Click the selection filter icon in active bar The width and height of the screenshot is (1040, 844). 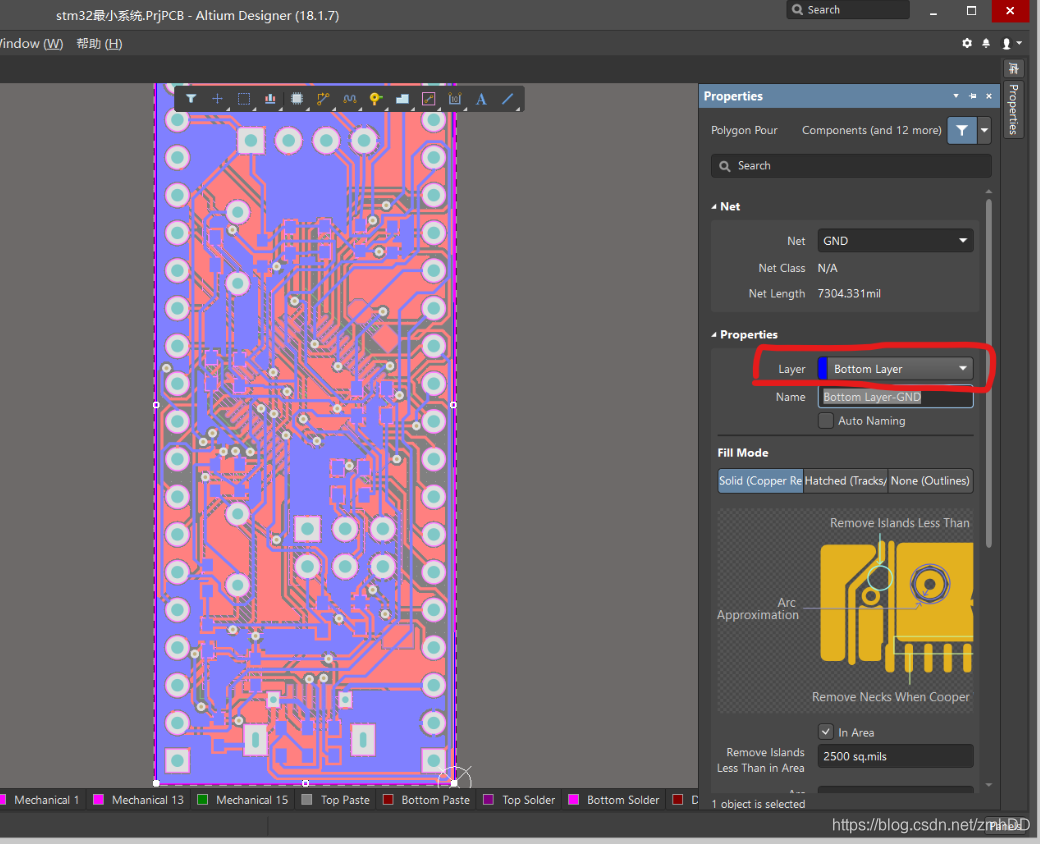coord(191,99)
